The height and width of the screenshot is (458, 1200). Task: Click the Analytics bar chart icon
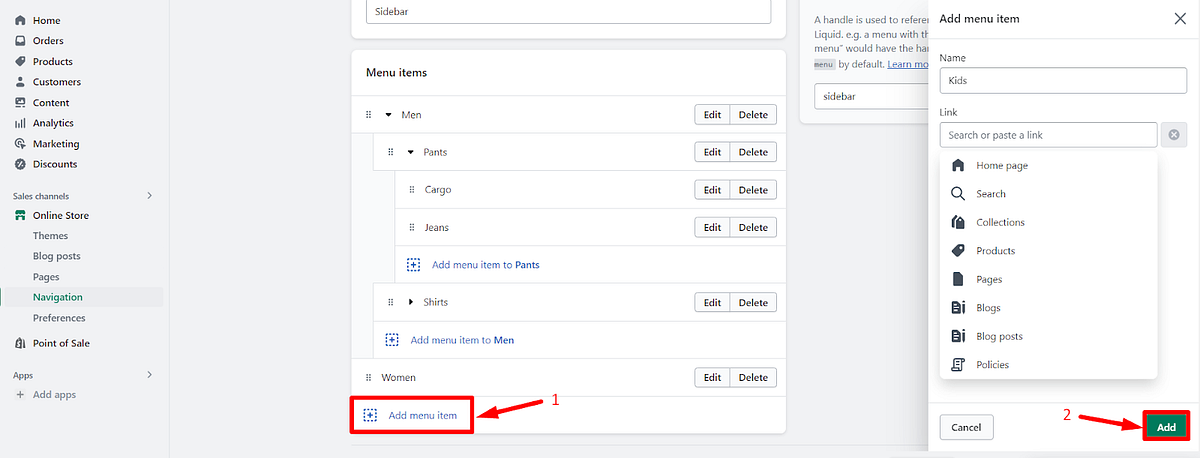tap(20, 123)
